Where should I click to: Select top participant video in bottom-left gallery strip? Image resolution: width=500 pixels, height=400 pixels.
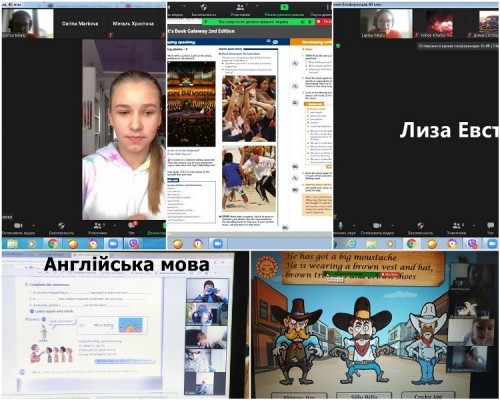tap(207, 292)
